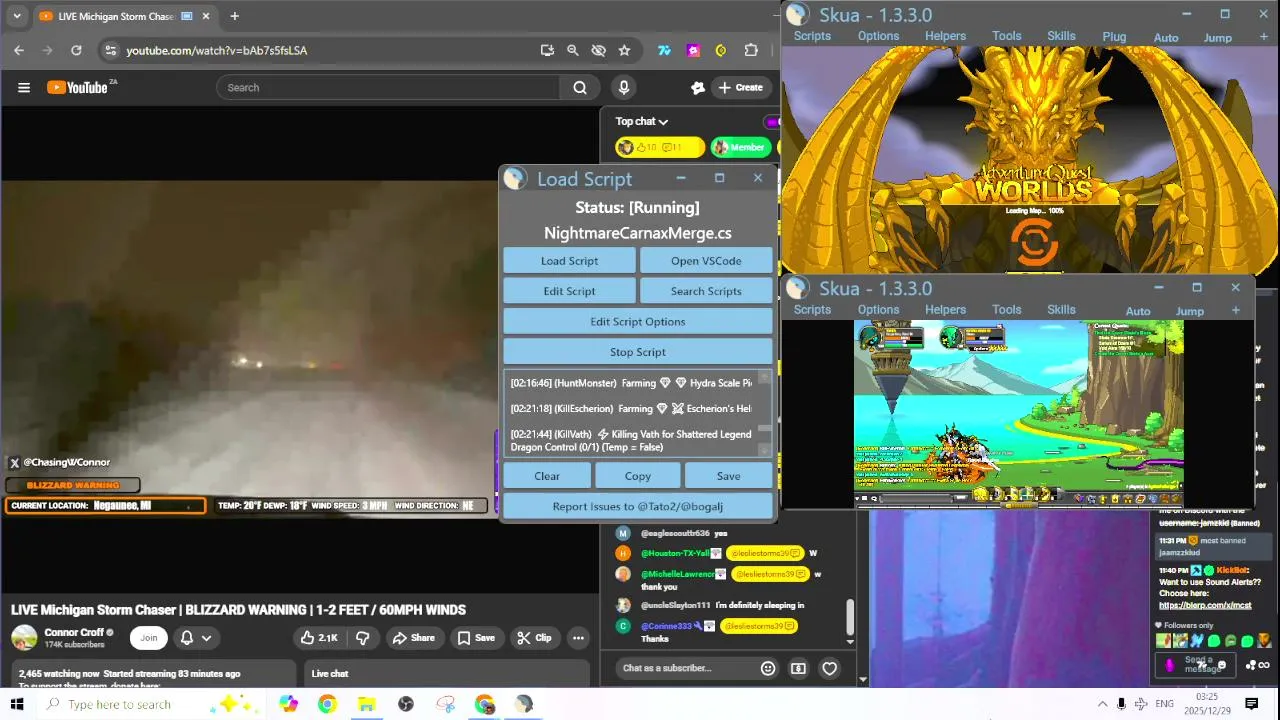The height and width of the screenshot is (720, 1280).
Task: Click the Load Script button
Action: click(x=569, y=261)
